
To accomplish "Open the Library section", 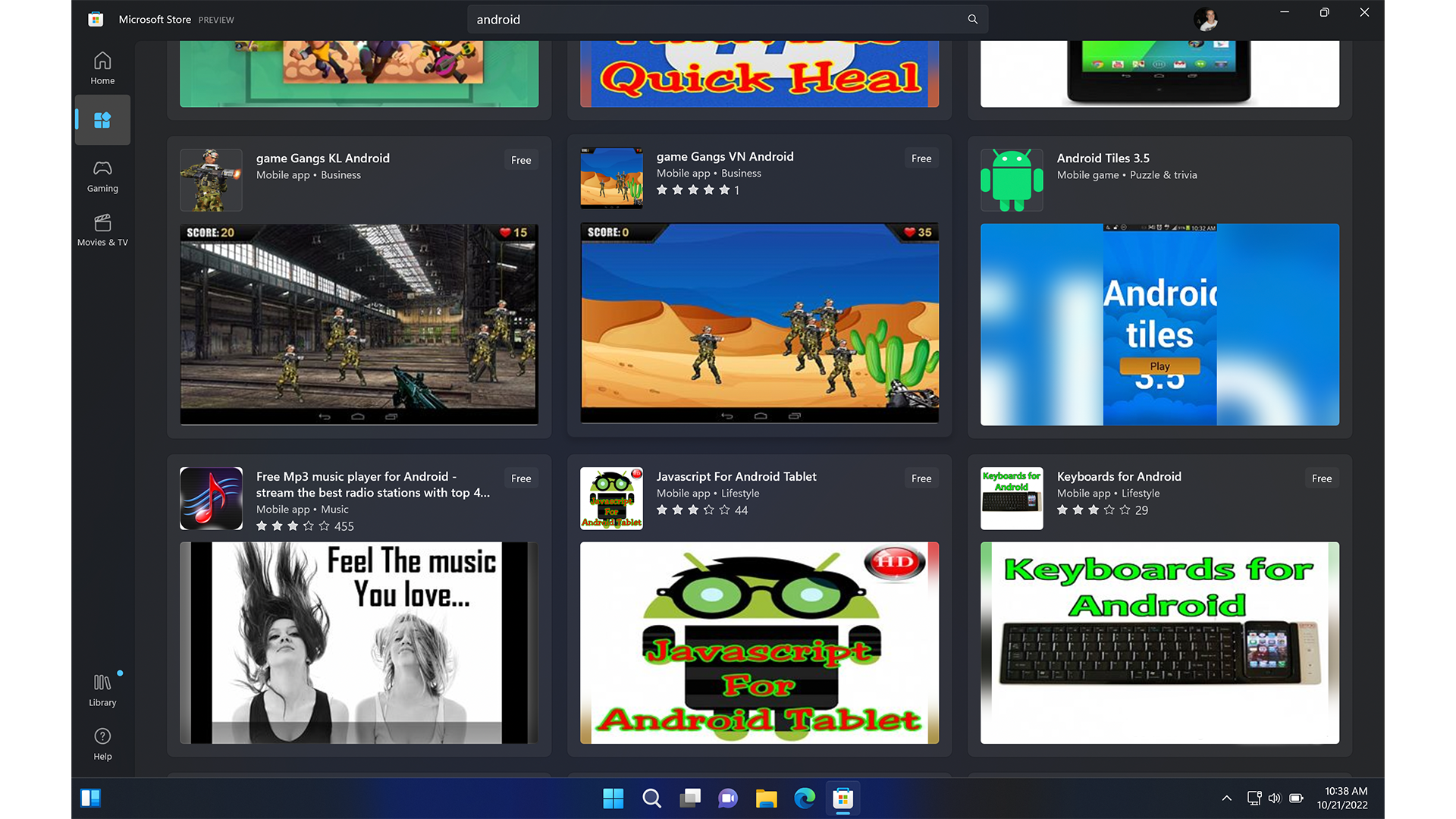I will coord(102,690).
